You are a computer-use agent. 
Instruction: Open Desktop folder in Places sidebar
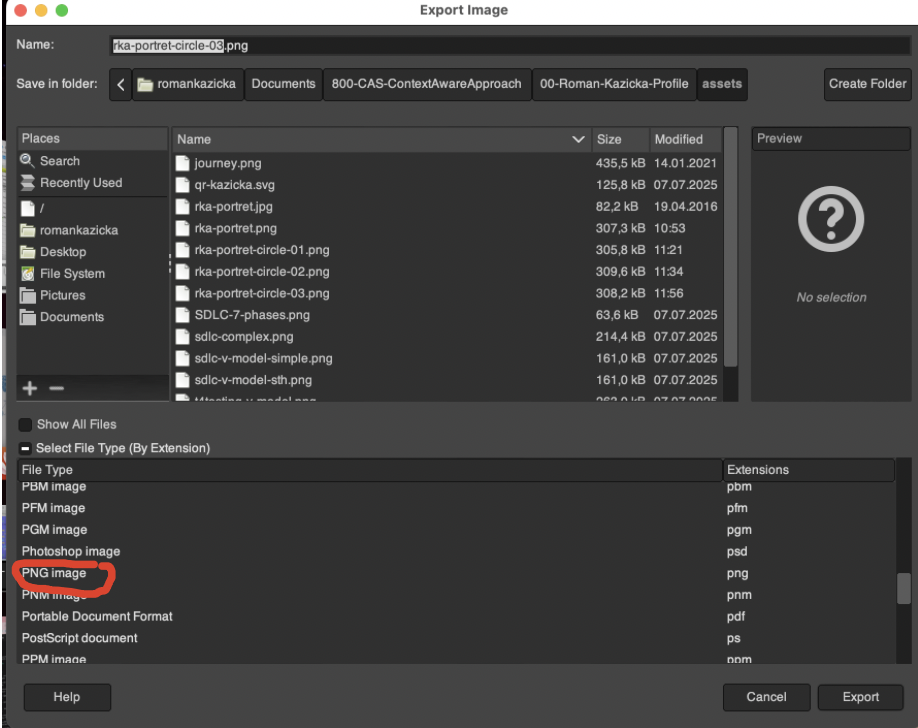pyautogui.click(x=62, y=252)
